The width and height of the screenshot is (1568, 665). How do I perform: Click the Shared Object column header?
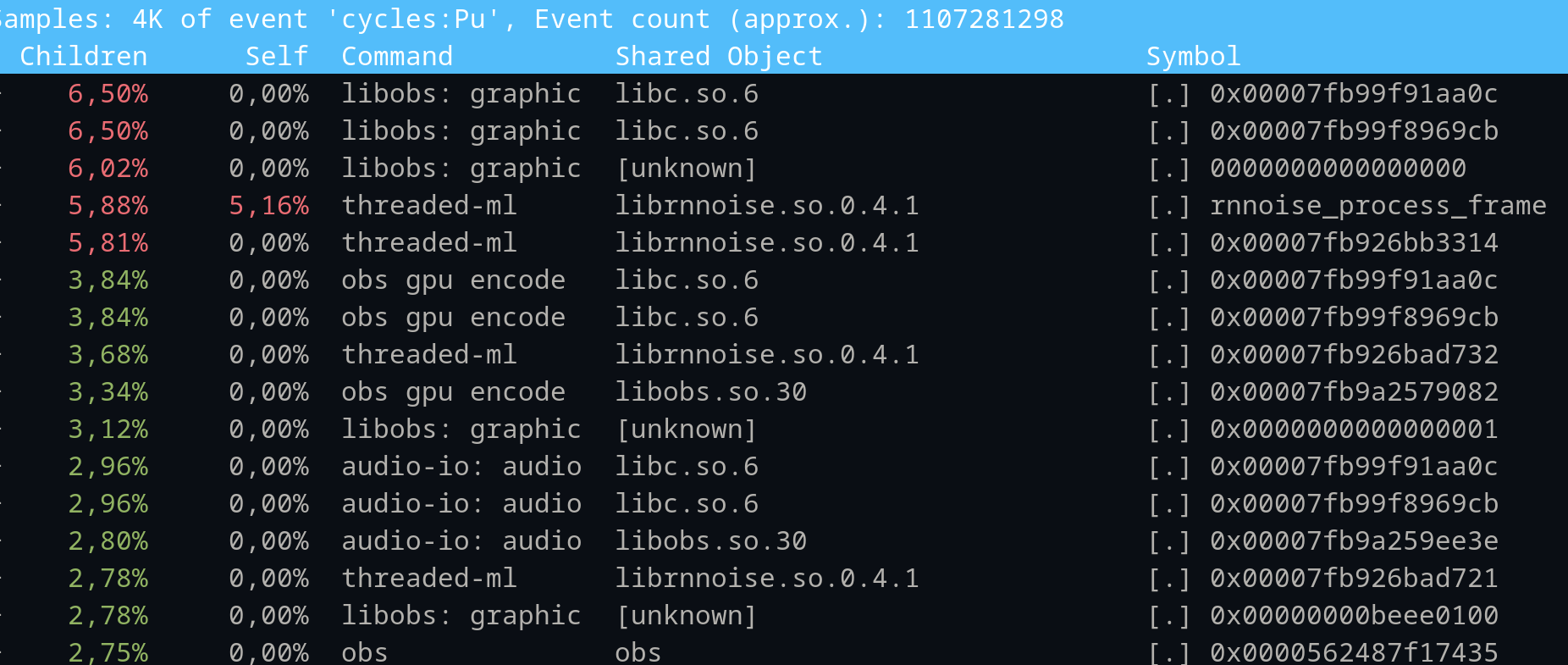point(719,56)
